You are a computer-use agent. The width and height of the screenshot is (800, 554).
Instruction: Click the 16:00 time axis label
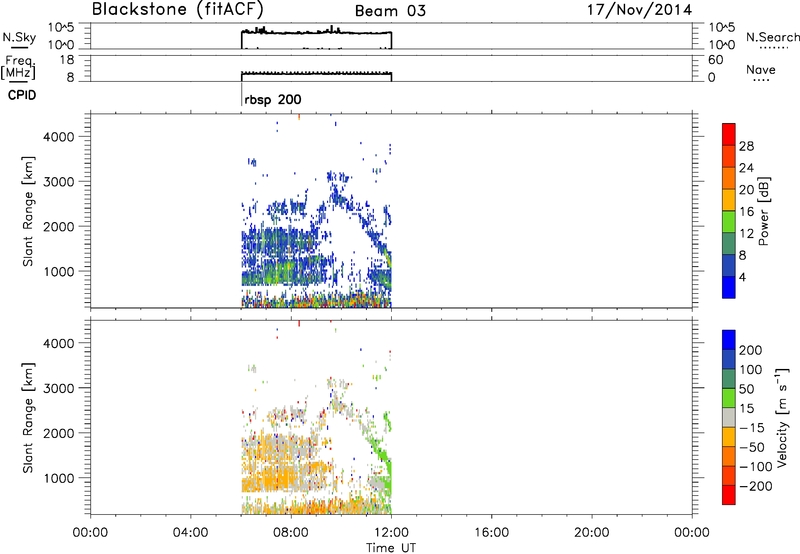[491, 533]
